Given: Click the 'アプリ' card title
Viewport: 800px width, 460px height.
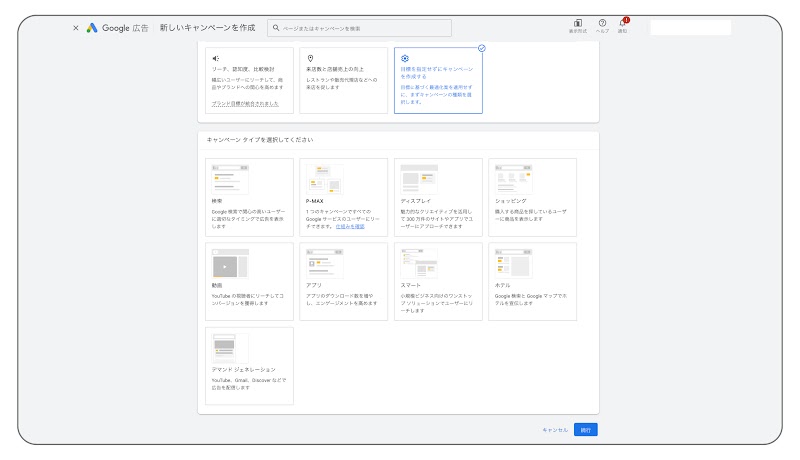Looking at the screenshot, I should pos(314,285).
